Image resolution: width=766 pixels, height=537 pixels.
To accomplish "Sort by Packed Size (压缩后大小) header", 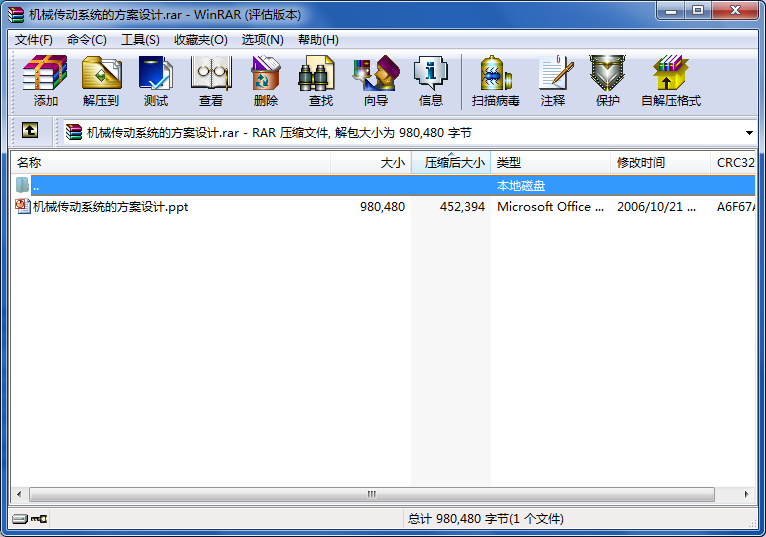I will pos(451,163).
